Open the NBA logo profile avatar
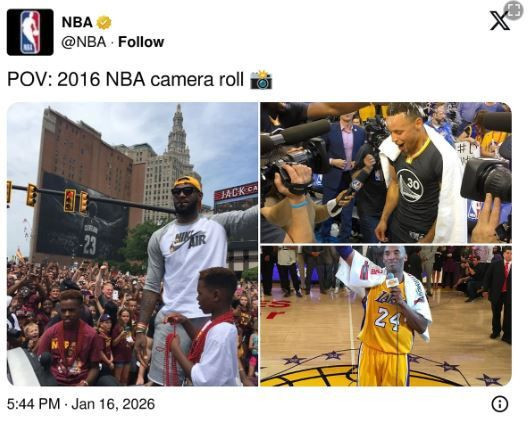The image size is (531, 424). 30,32
